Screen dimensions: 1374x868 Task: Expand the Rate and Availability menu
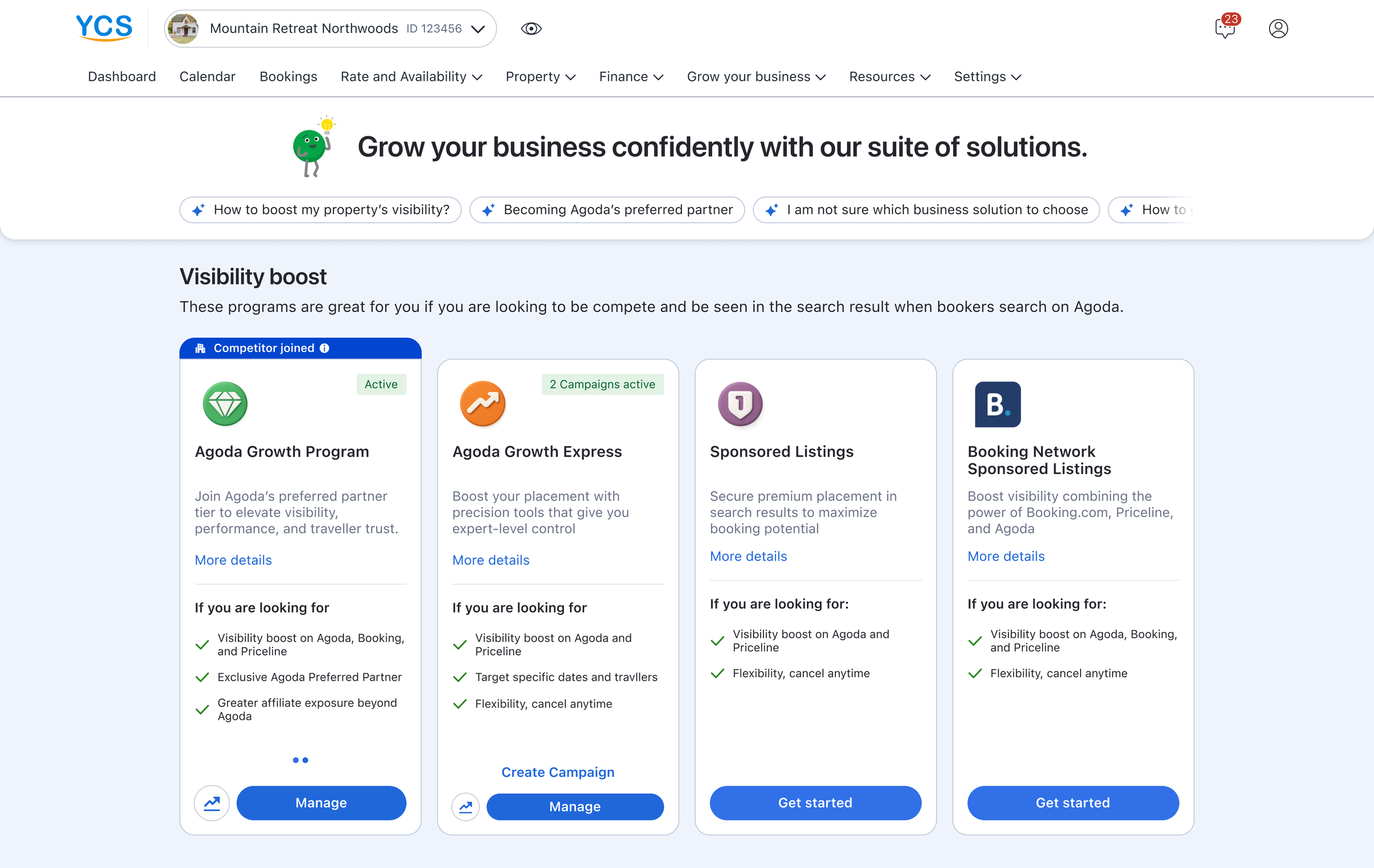point(411,76)
